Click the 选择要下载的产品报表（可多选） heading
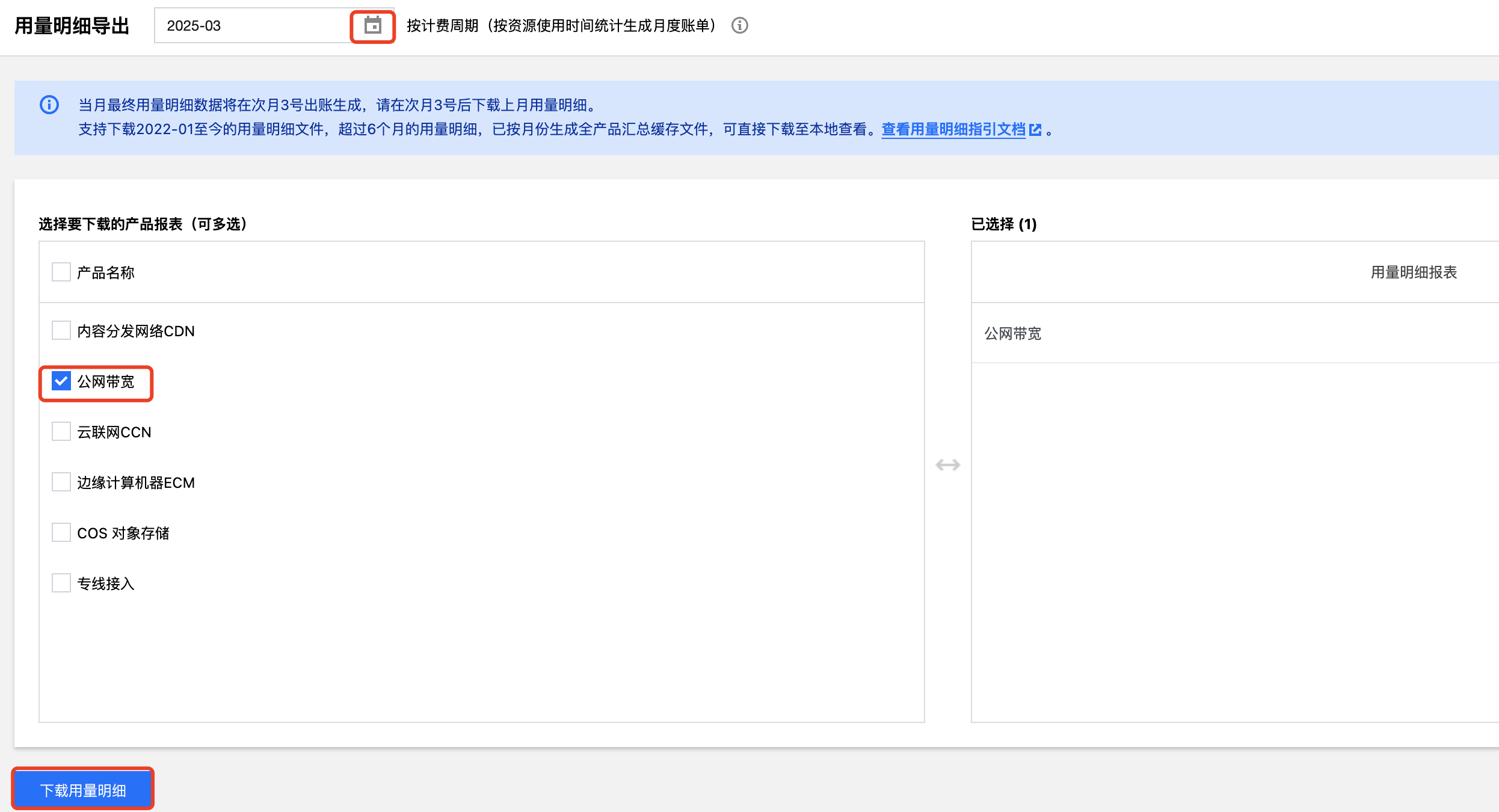 (x=143, y=224)
